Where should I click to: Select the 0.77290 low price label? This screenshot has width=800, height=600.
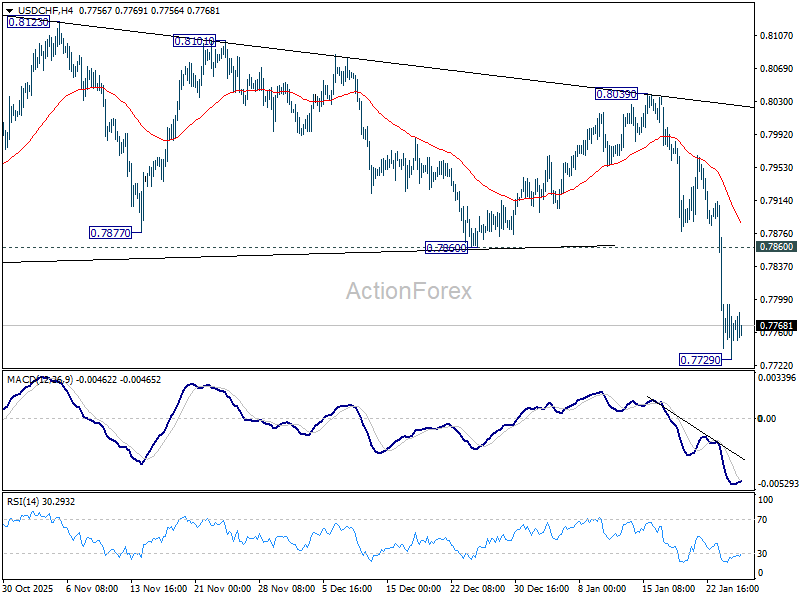pos(701,360)
